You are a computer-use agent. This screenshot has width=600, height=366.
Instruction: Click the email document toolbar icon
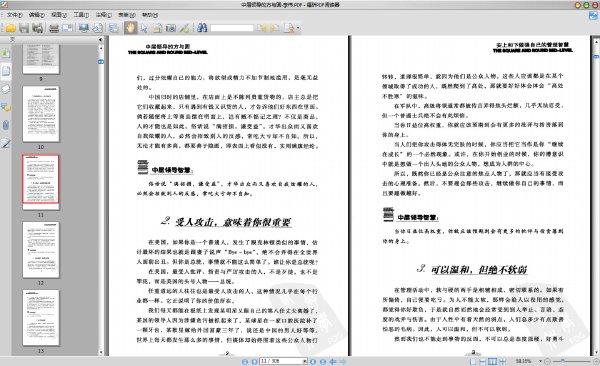tap(67, 28)
